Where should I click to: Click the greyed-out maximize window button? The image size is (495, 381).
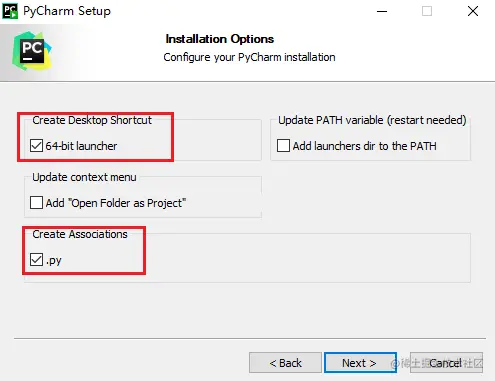427,11
